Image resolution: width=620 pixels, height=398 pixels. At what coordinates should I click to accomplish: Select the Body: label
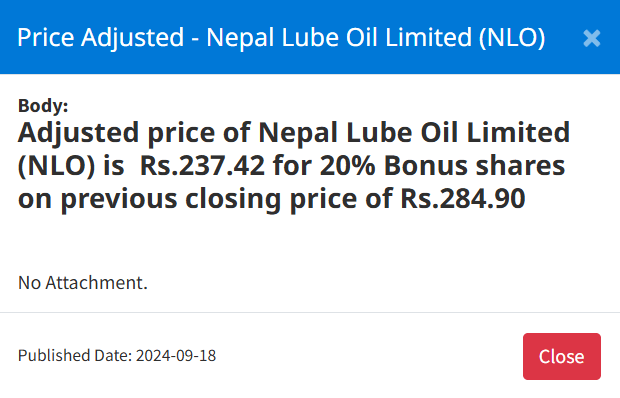(x=43, y=106)
